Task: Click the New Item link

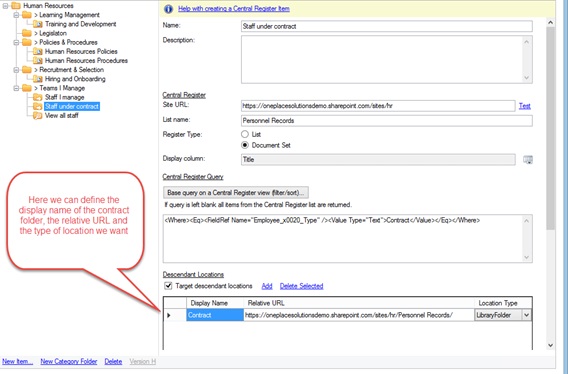Action: click(17, 362)
